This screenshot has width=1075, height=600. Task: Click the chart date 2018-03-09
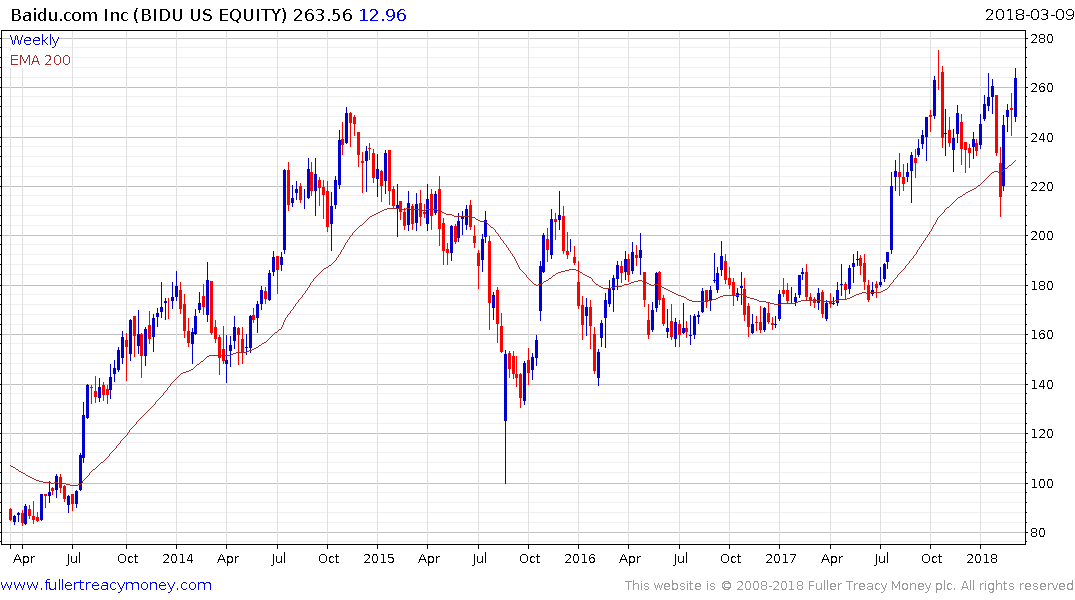tap(1026, 14)
